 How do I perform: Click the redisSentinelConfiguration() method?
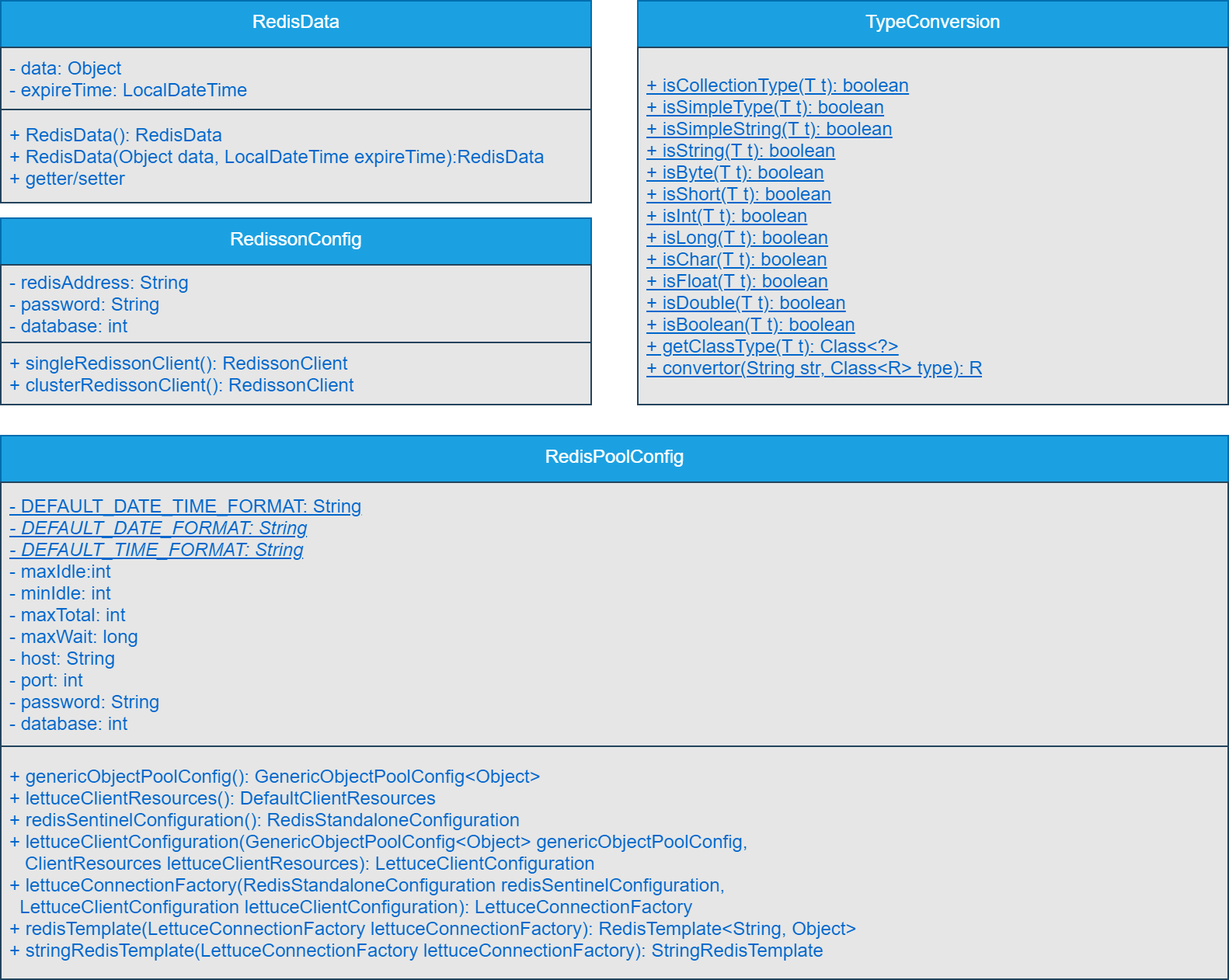click(264, 821)
